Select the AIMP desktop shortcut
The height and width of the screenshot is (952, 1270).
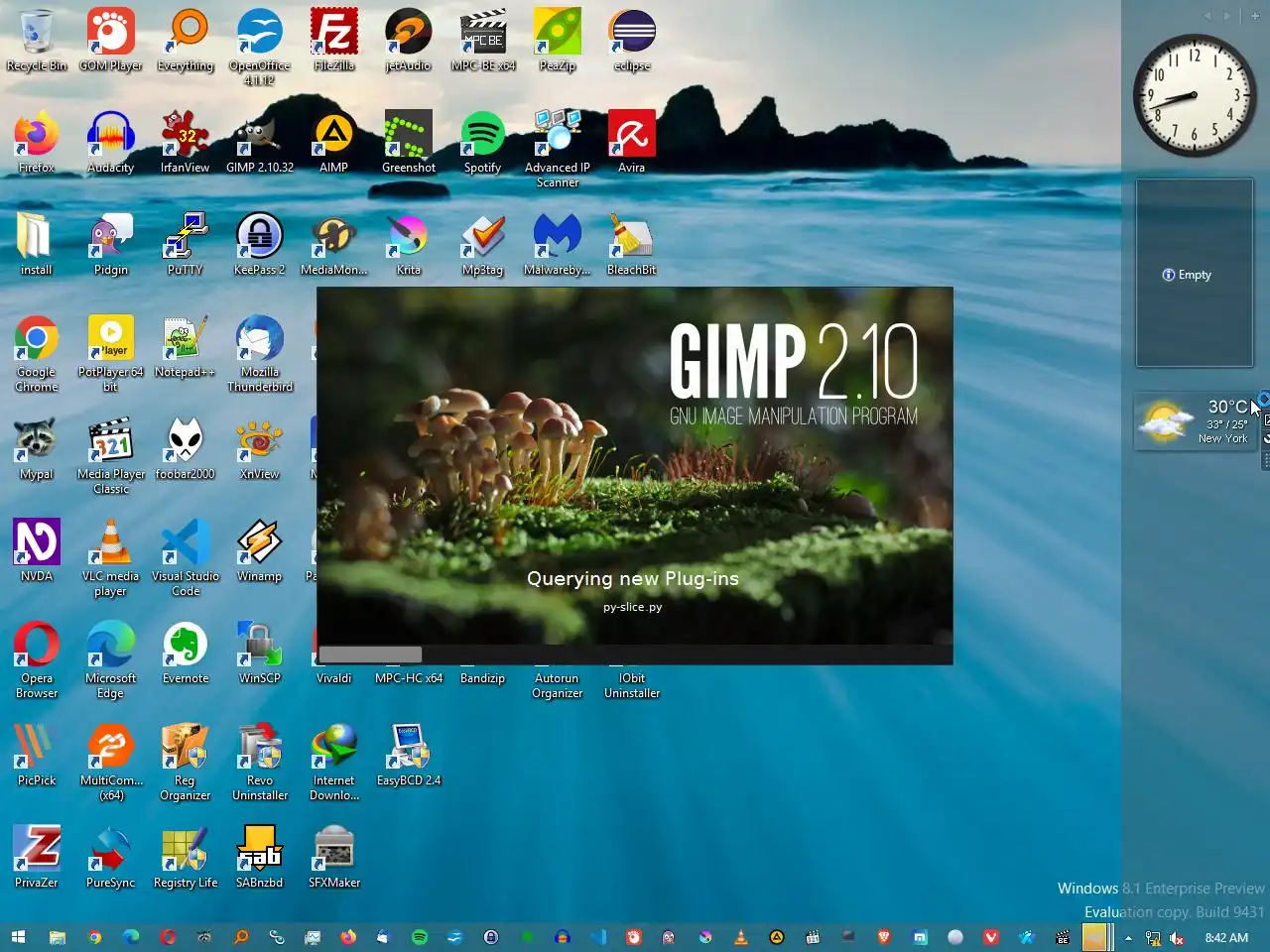click(x=334, y=142)
